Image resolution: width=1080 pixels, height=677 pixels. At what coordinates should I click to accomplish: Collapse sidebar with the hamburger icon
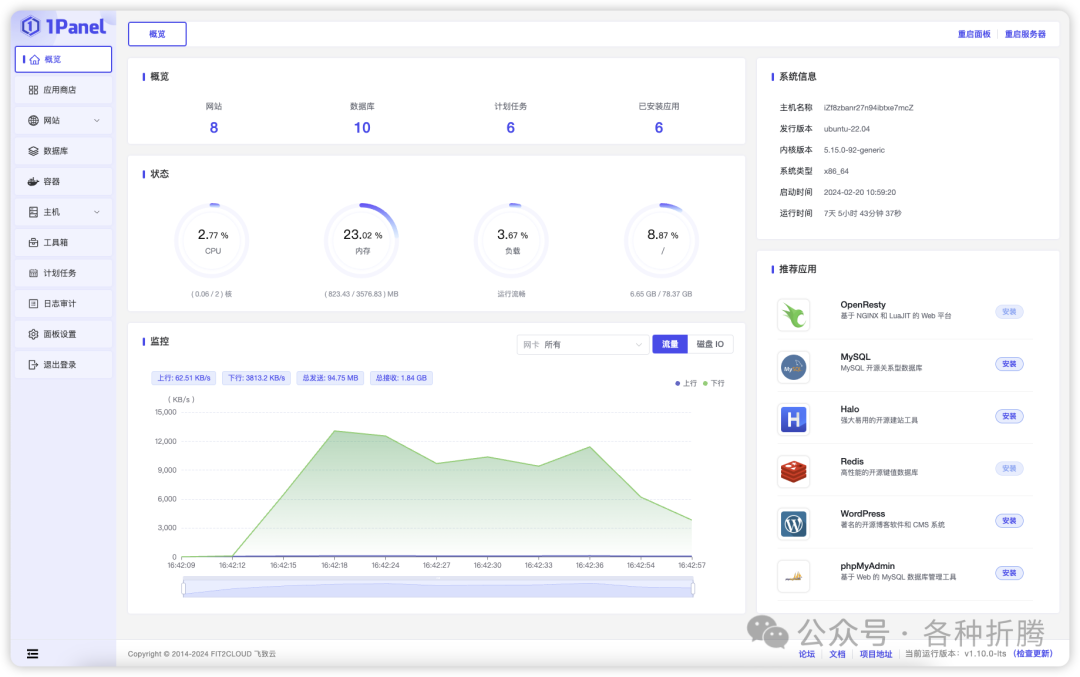pos(32,654)
